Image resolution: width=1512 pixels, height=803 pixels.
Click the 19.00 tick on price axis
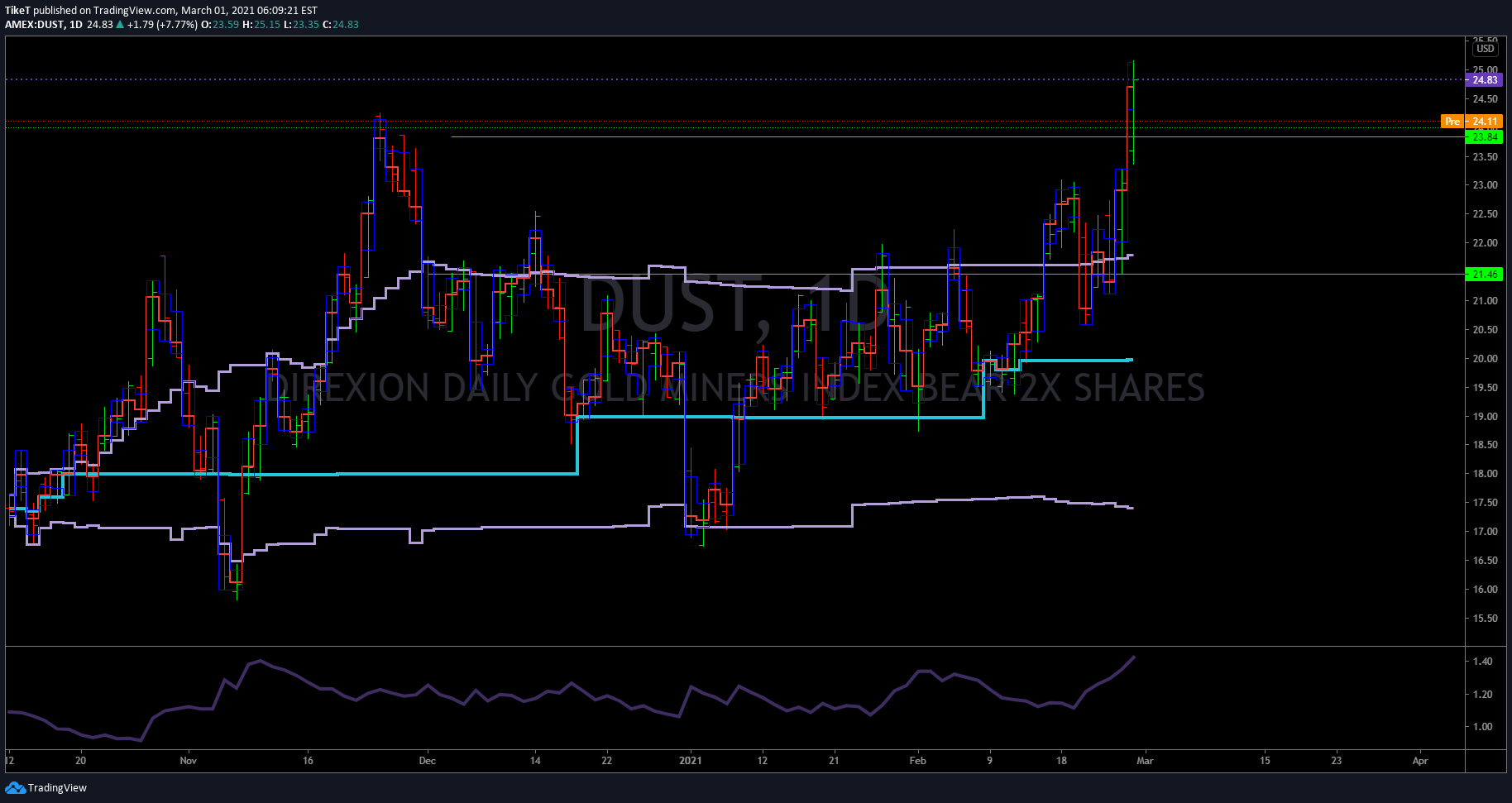click(1485, 417)
